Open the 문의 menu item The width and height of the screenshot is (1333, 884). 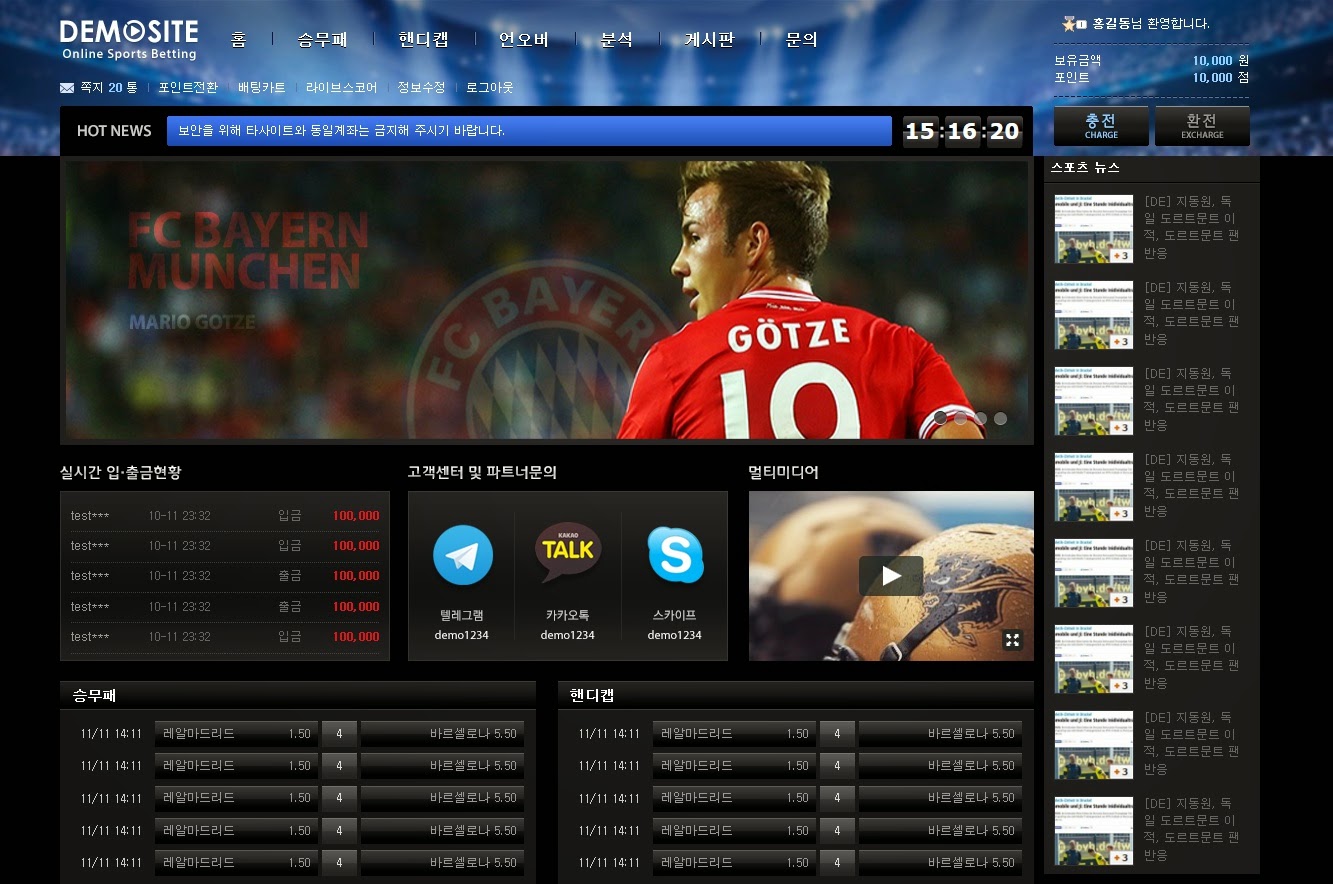click(801, 40)
